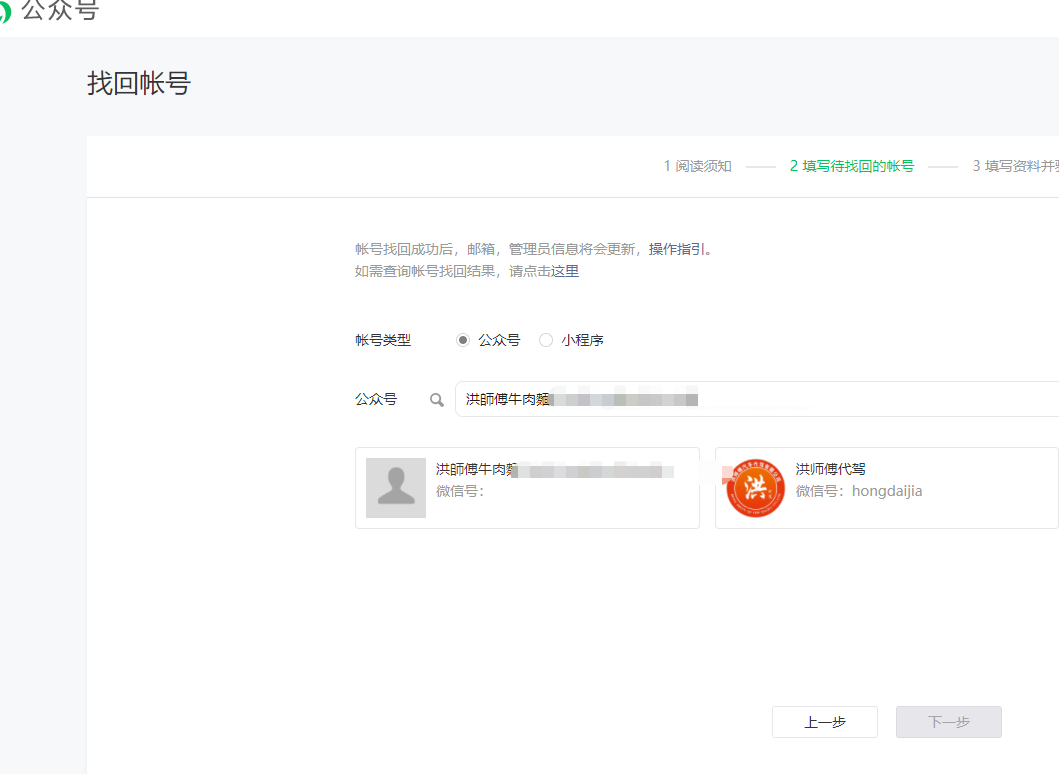1059x774 pixels.
Task: Click the 找回帐号 page heading
Action: [139, 84]
